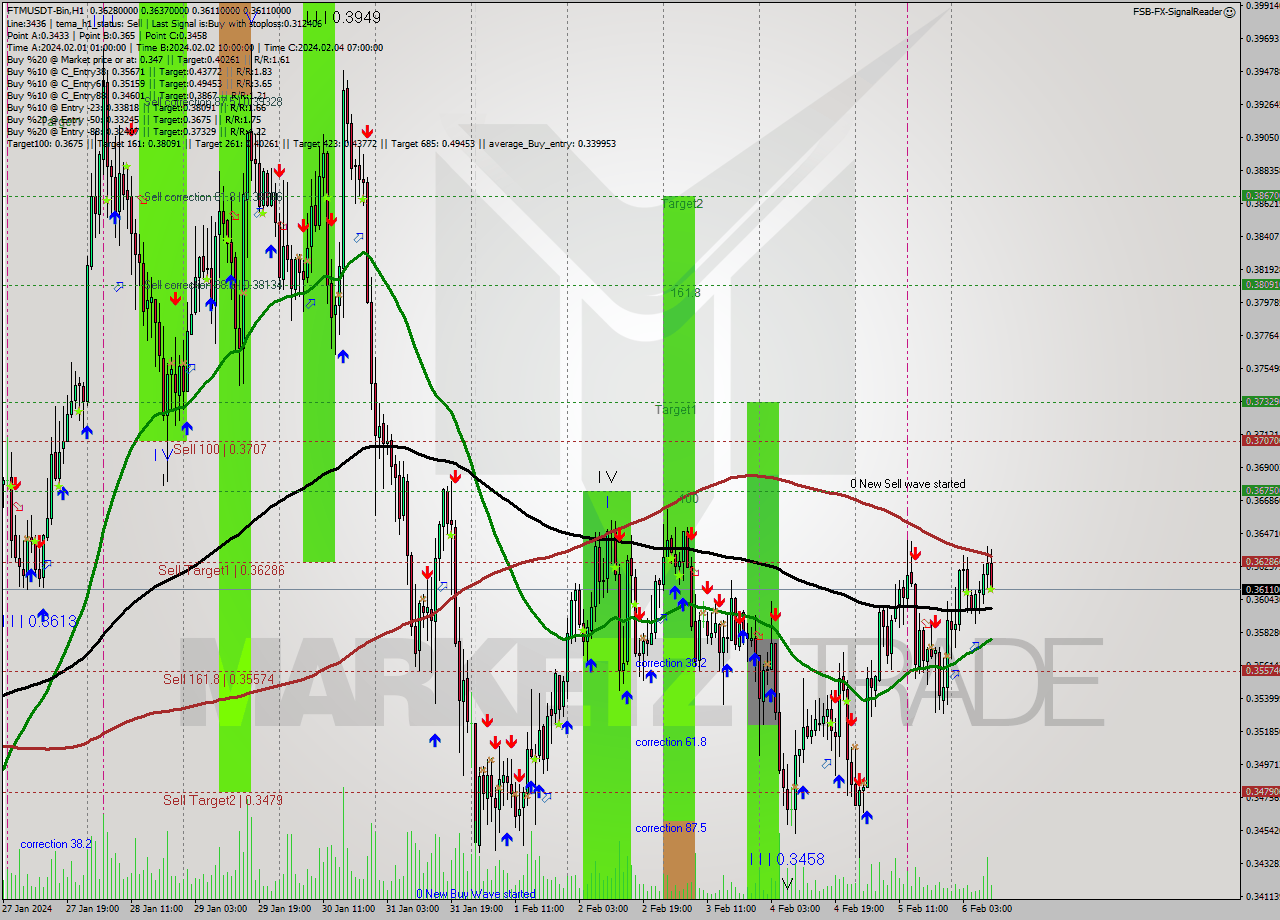Click the 'Target100: 0.3675' summary line
Viewport: 1280px width, 920px height.
point(311,143)
